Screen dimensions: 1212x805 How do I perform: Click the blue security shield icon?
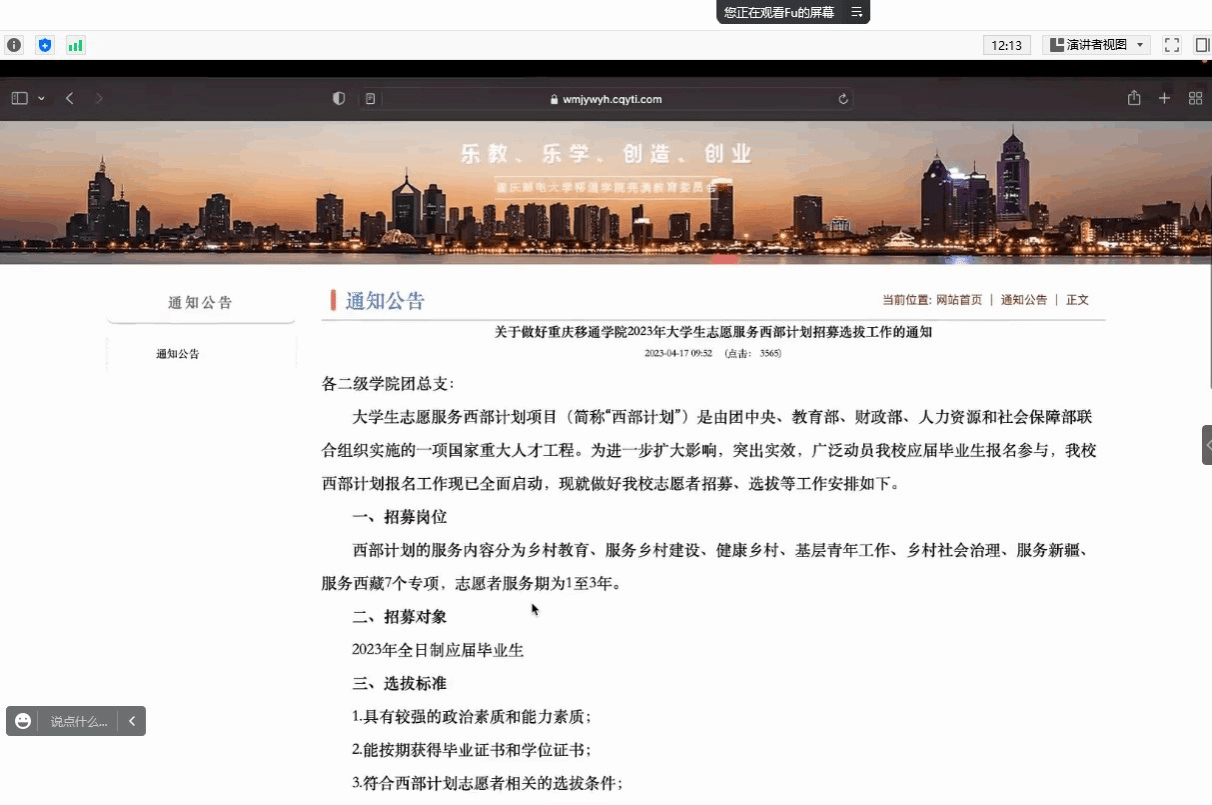click(x=44, y=45)
